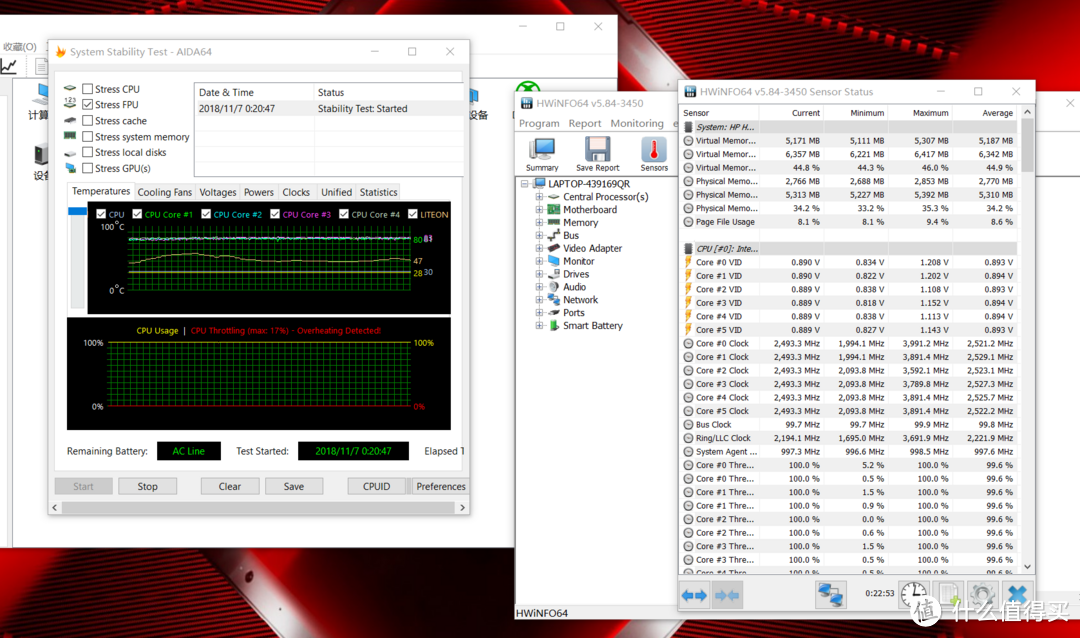Click the Summary icon in HWiNFO64 toolbar
Image resolution: width=1080 pixels, height=638 pixels.
click(x=542, y=150)
